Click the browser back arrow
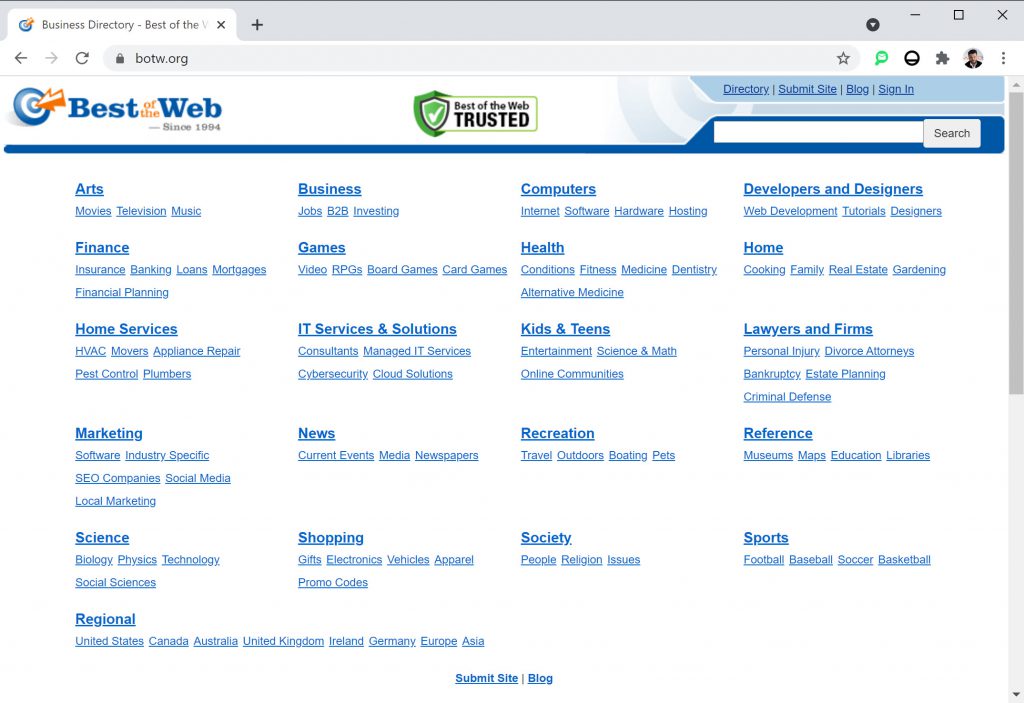 tap(21, 58)
